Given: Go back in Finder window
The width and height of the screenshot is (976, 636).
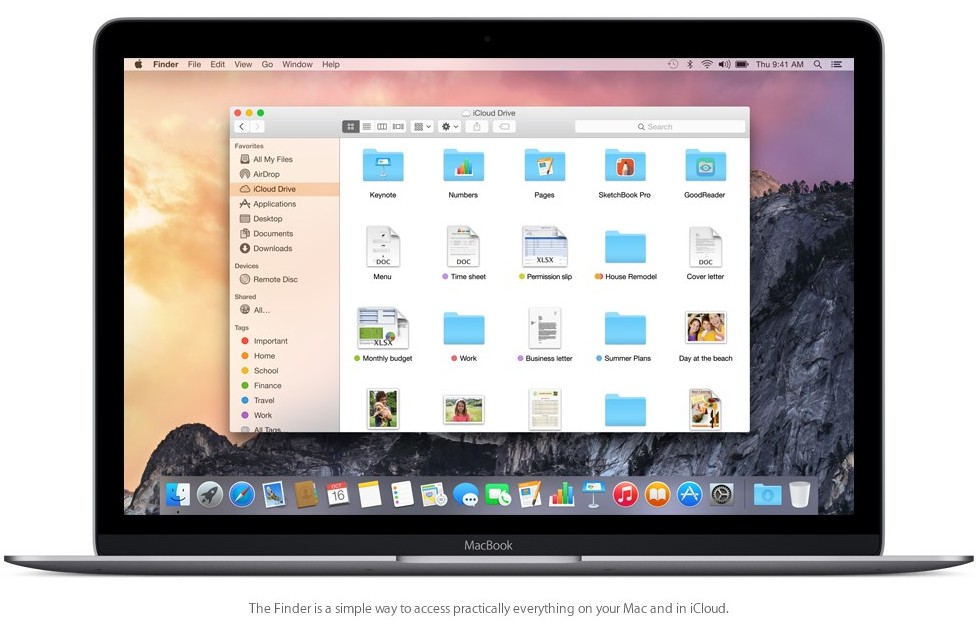Looking at the screenshot, I should pos(242,126).
